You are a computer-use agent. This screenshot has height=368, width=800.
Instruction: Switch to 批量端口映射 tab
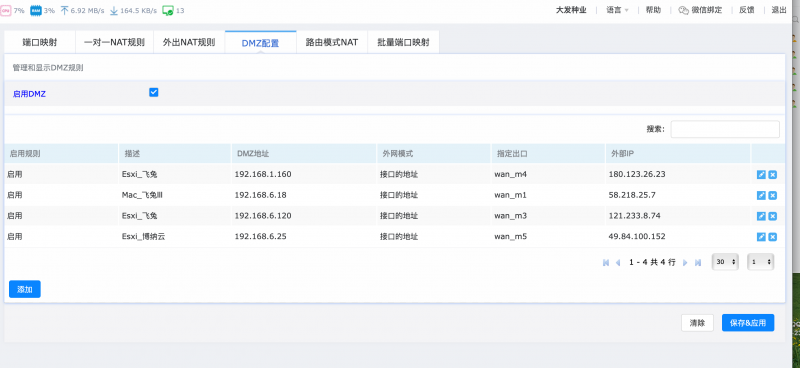403,42
